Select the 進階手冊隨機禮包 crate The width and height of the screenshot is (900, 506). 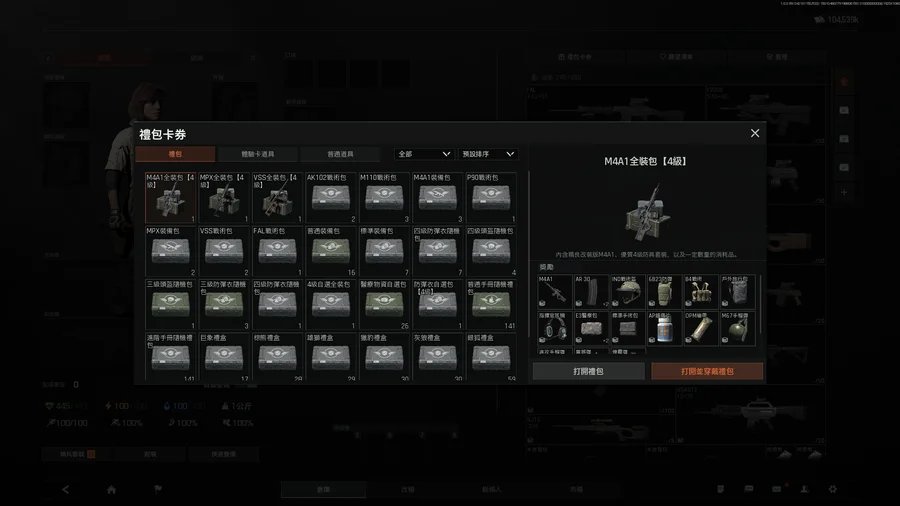(170, 356)
